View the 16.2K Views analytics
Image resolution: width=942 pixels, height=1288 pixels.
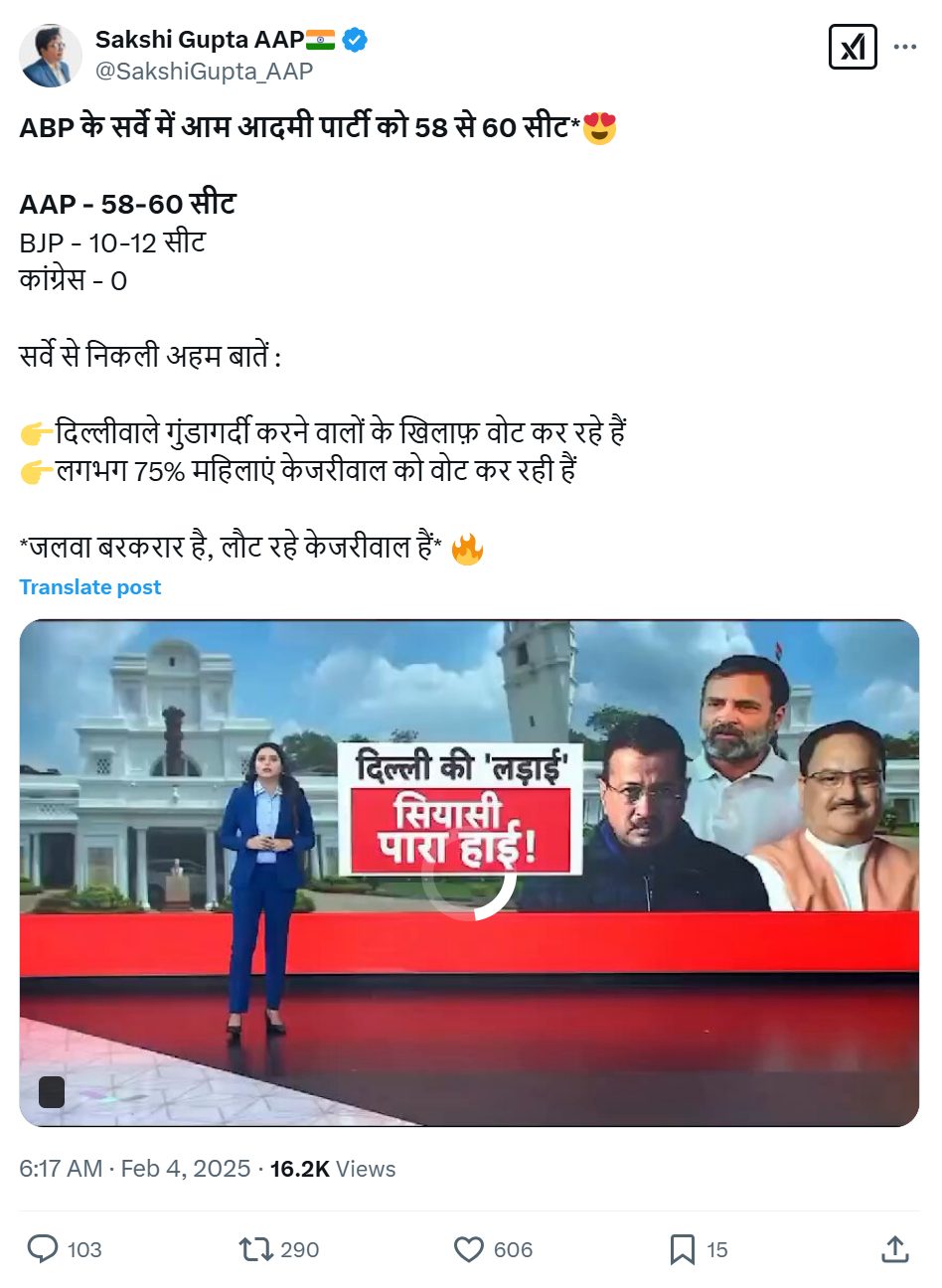(x=333, y=1169)
